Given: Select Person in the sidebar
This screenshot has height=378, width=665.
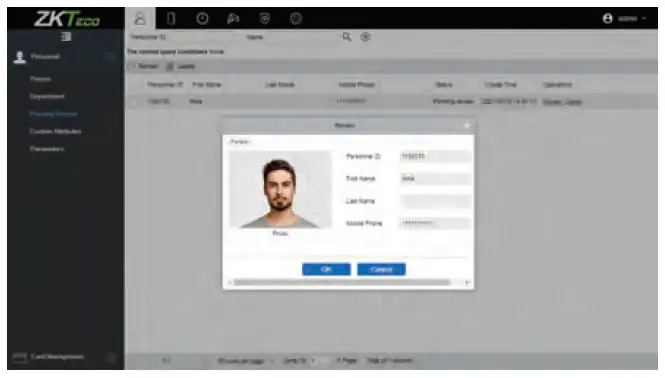Looking at the screenshot, I should 41,79.
